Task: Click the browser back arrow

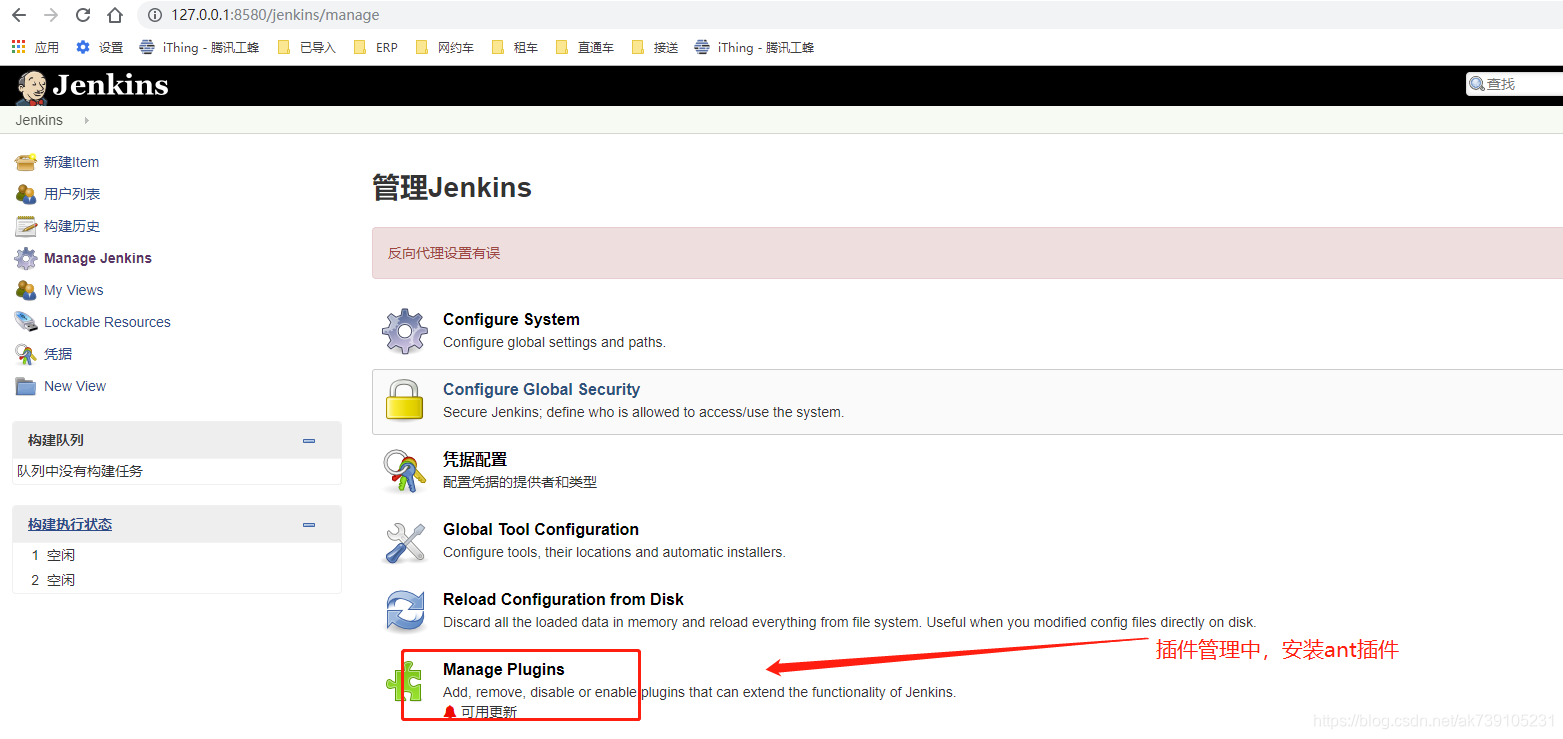Action: click(19, 15)
